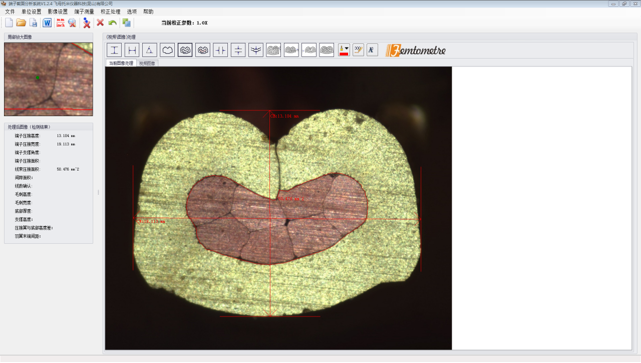Screen dimensions: 641x363
Task: Select the unselected wire bundle area tool
Action: point(203,50)
